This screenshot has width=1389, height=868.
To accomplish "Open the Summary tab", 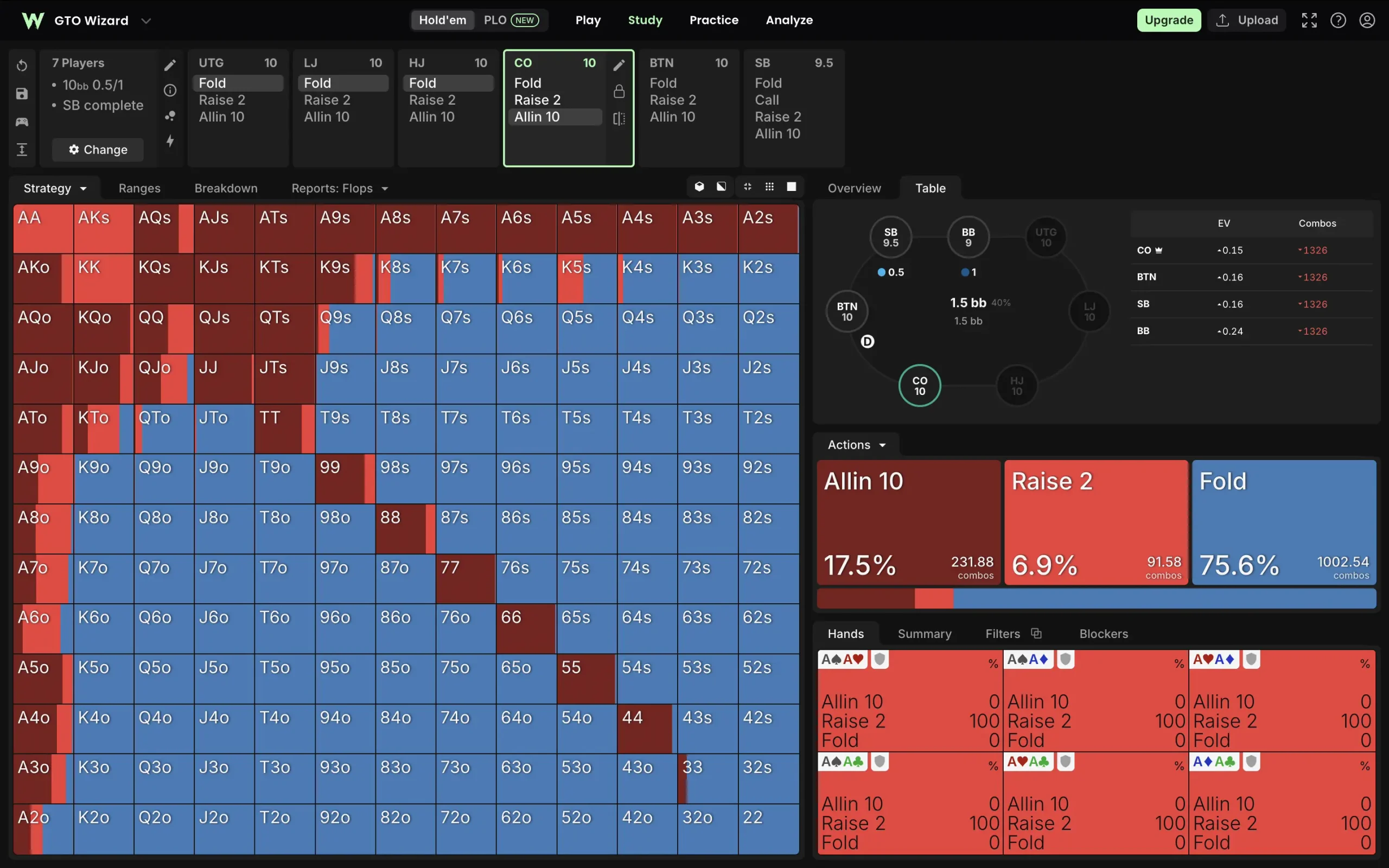I will [924, 634].
